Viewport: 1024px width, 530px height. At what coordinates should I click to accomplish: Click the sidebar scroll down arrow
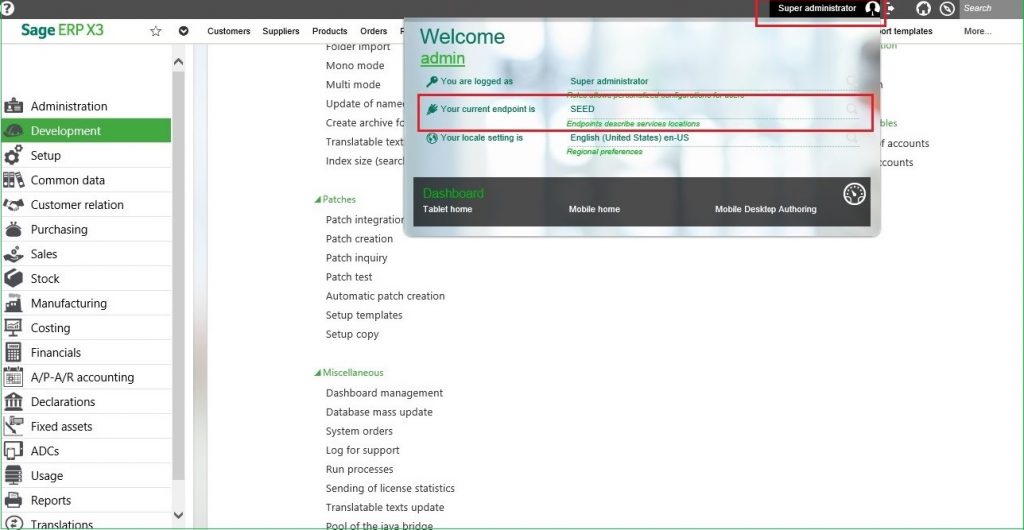178,516
